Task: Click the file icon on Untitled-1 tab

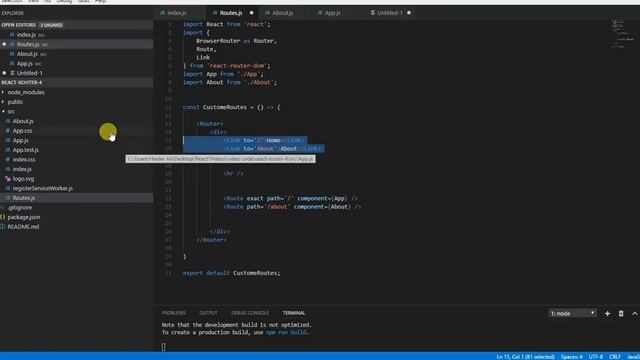Action: (x=373, y=13)
